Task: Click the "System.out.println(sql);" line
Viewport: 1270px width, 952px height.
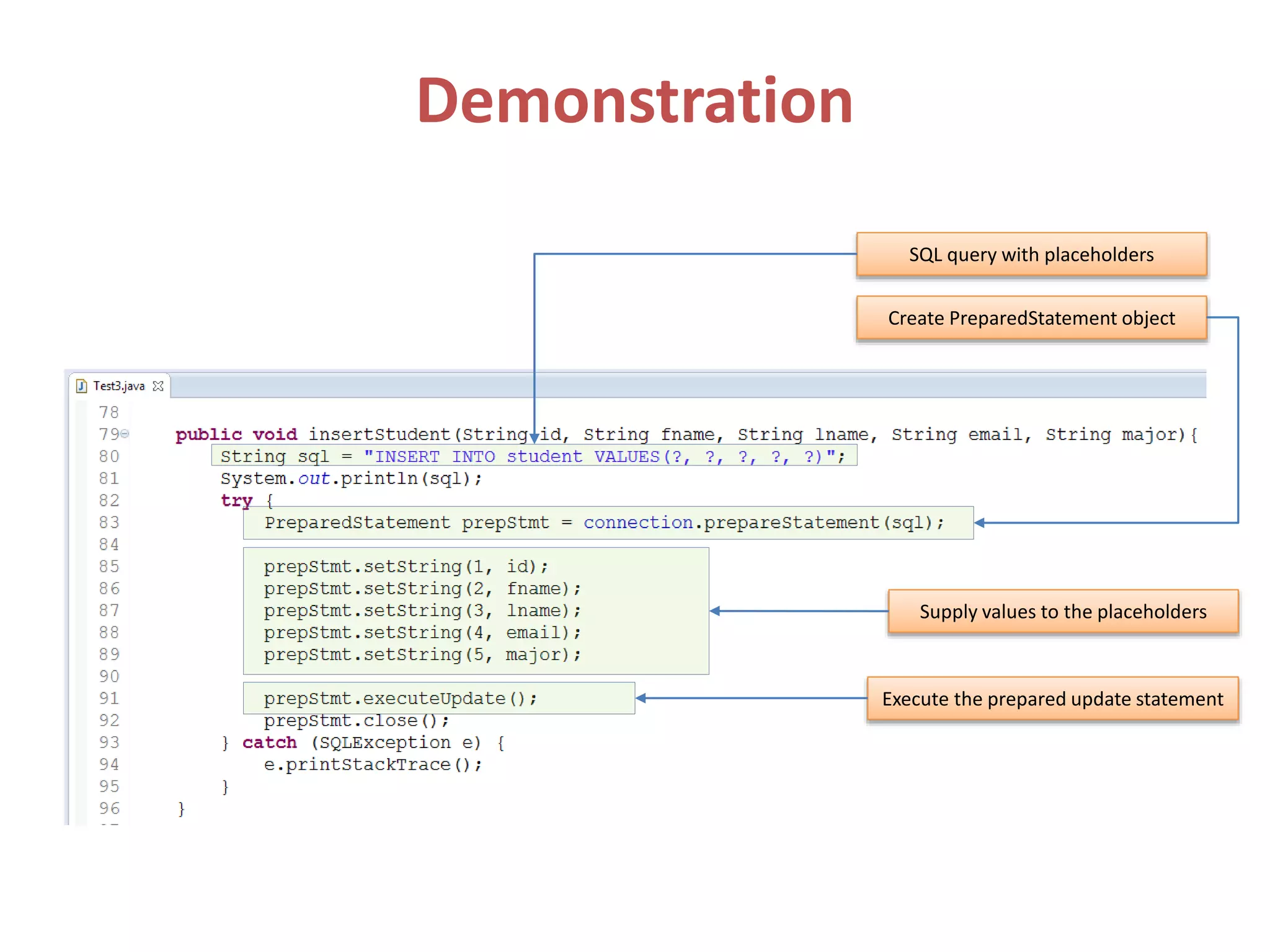Action: point(351,479)
